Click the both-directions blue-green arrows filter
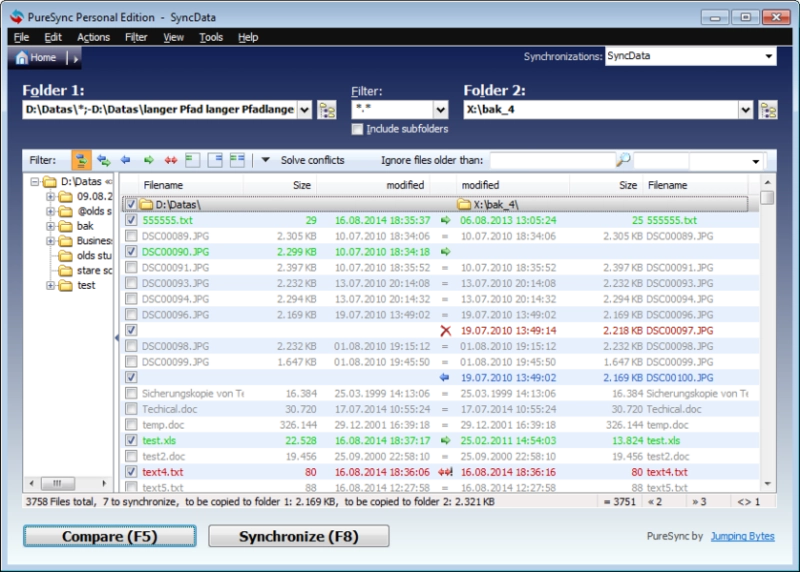Screen dimensions: 800x572 (104, 160)
